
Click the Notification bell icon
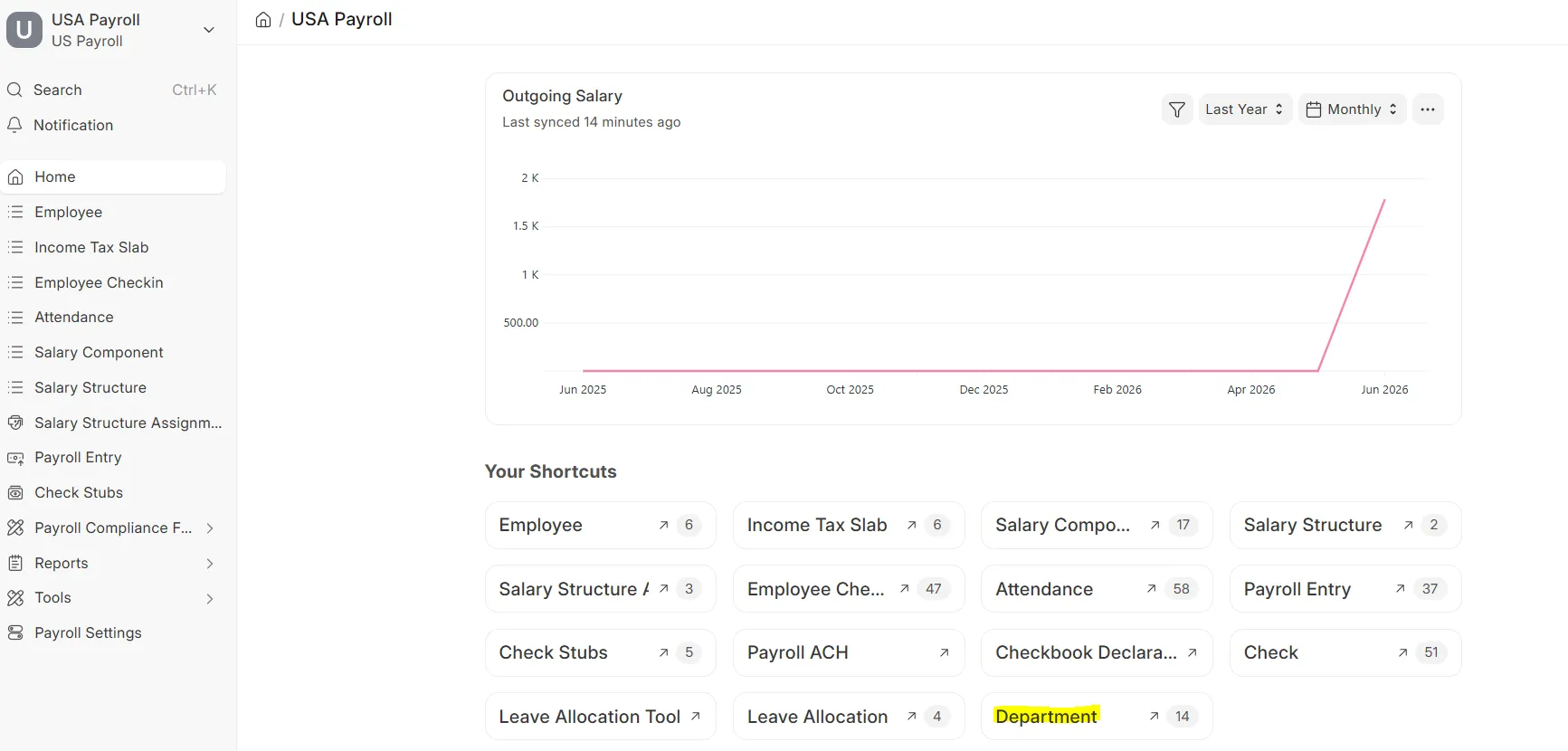click(14, 125)
